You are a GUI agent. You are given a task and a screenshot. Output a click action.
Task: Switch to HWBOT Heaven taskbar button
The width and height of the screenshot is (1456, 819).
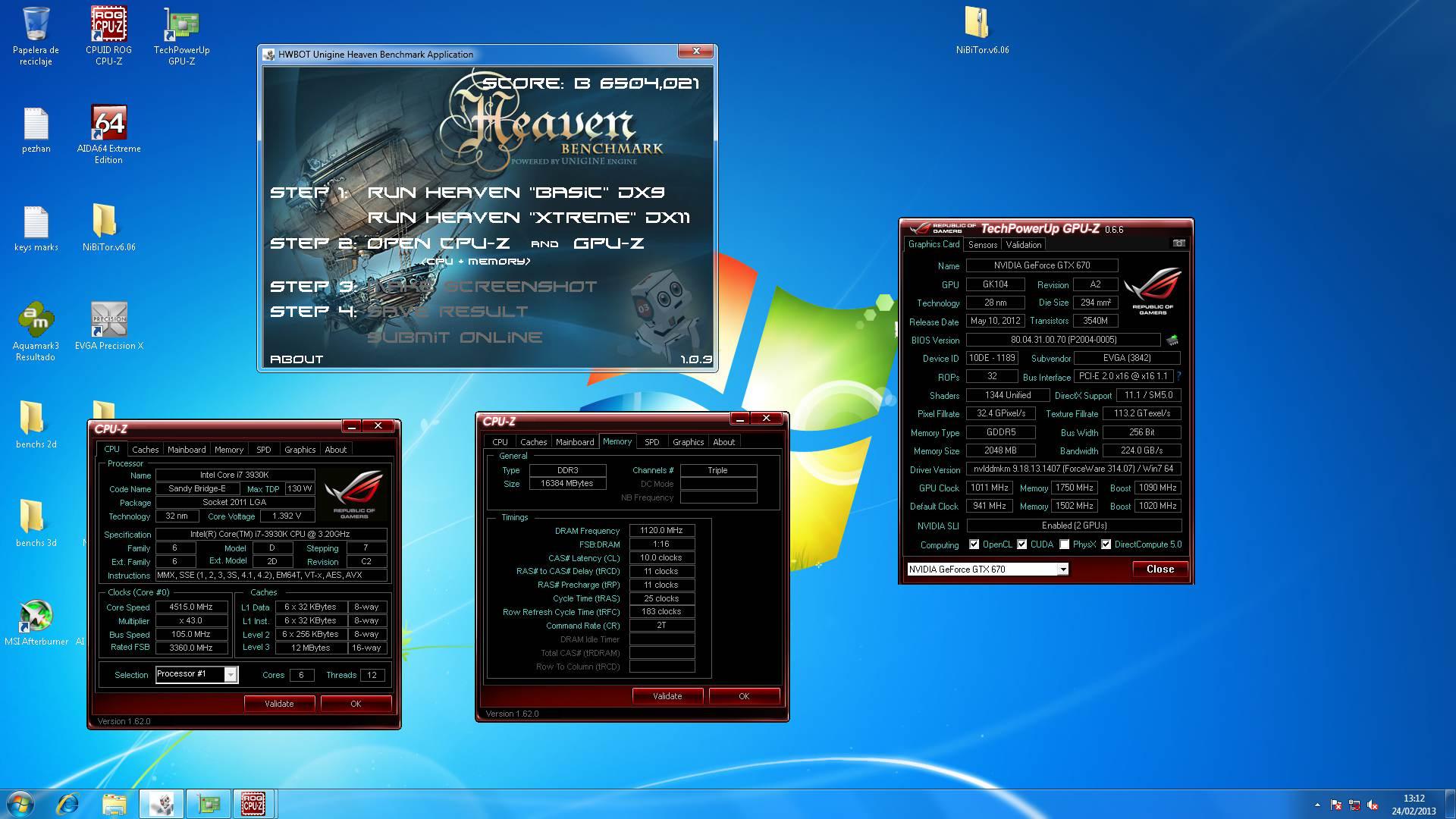click(161, 804)
